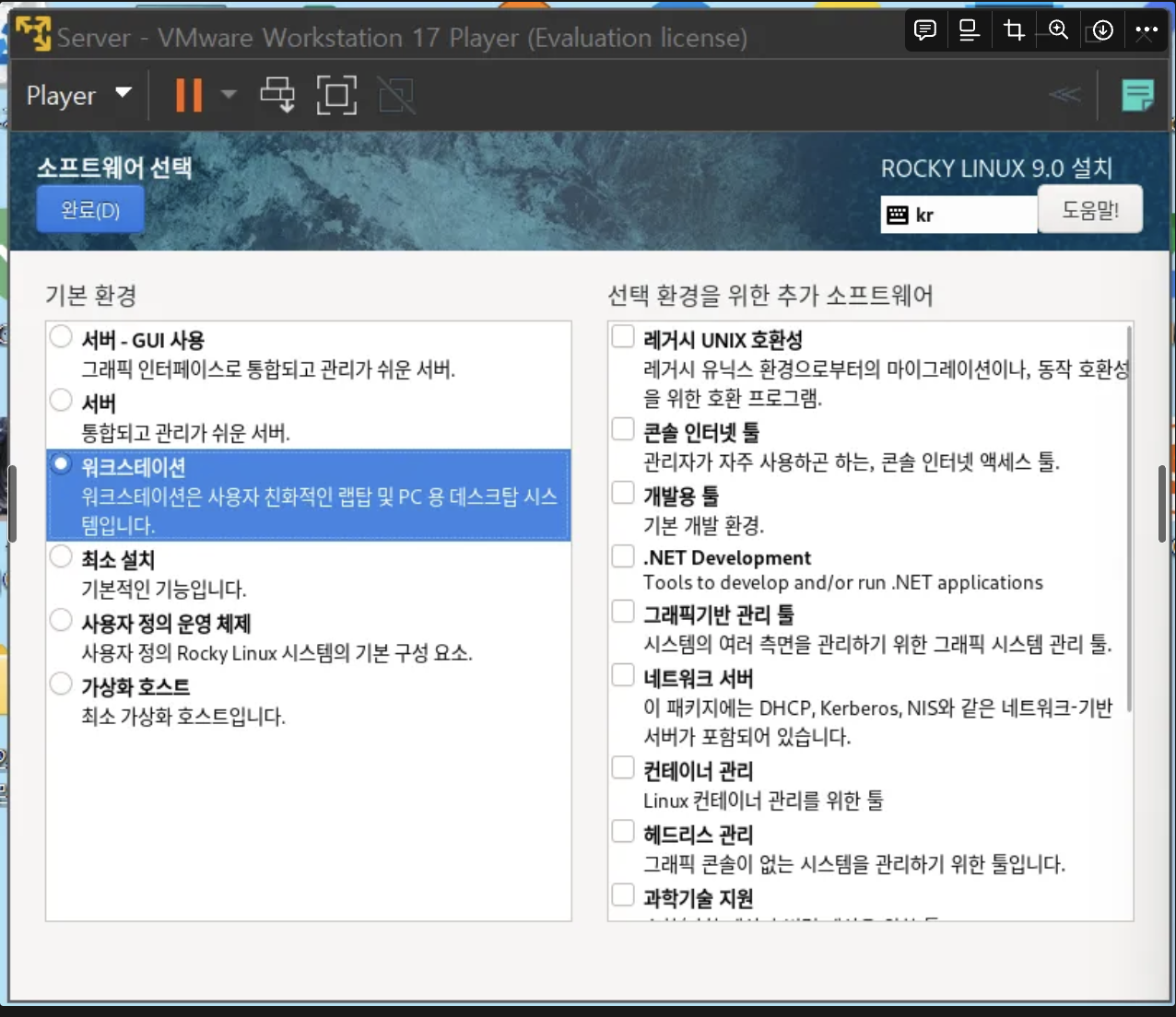
Task: Click the '기본 개발 환경.' description
Action: [704, 526]
